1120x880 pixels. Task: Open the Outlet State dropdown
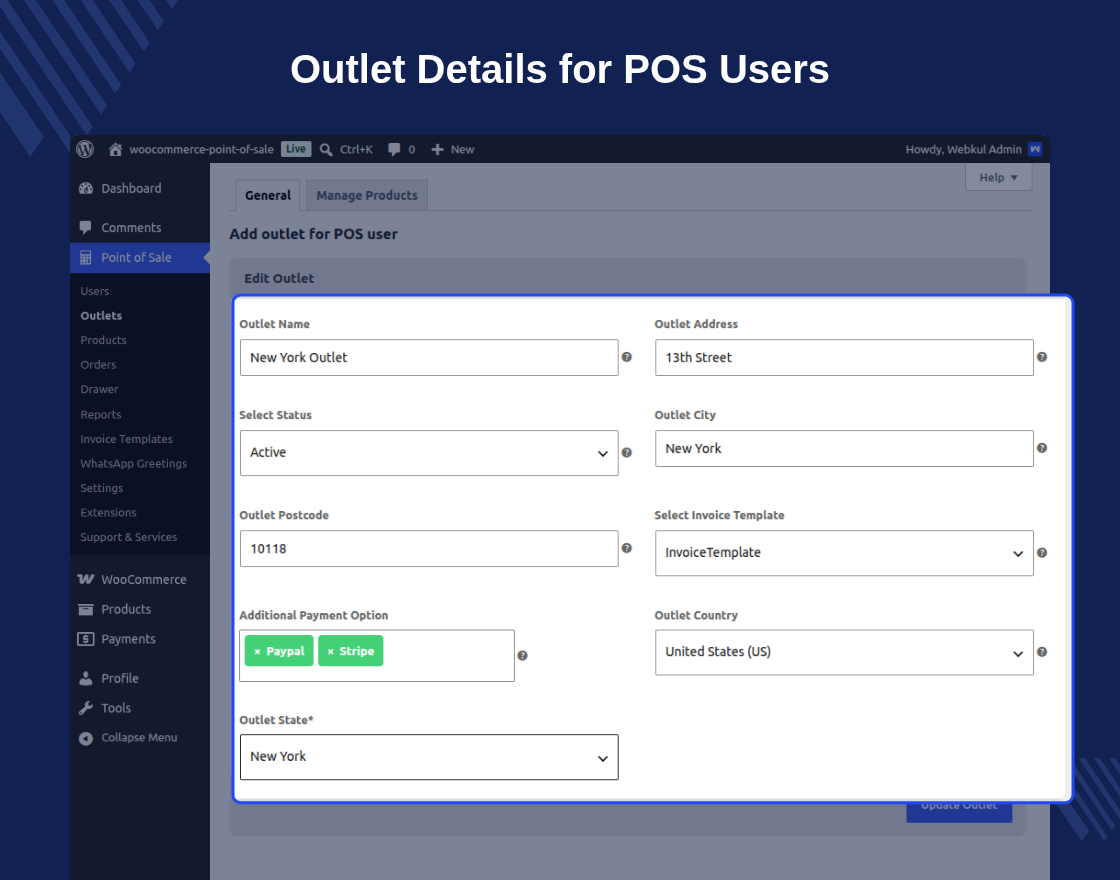[x=429, y=757]
